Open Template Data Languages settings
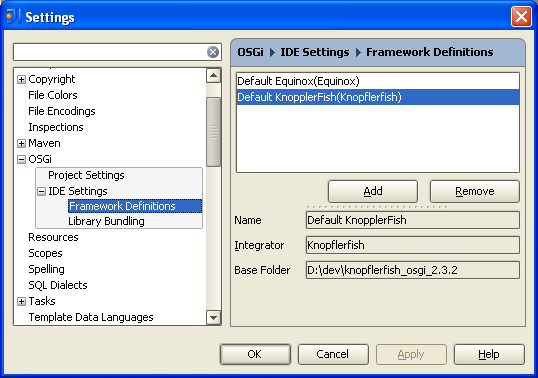Screen dimensions: 538x378 coord(91,317)
